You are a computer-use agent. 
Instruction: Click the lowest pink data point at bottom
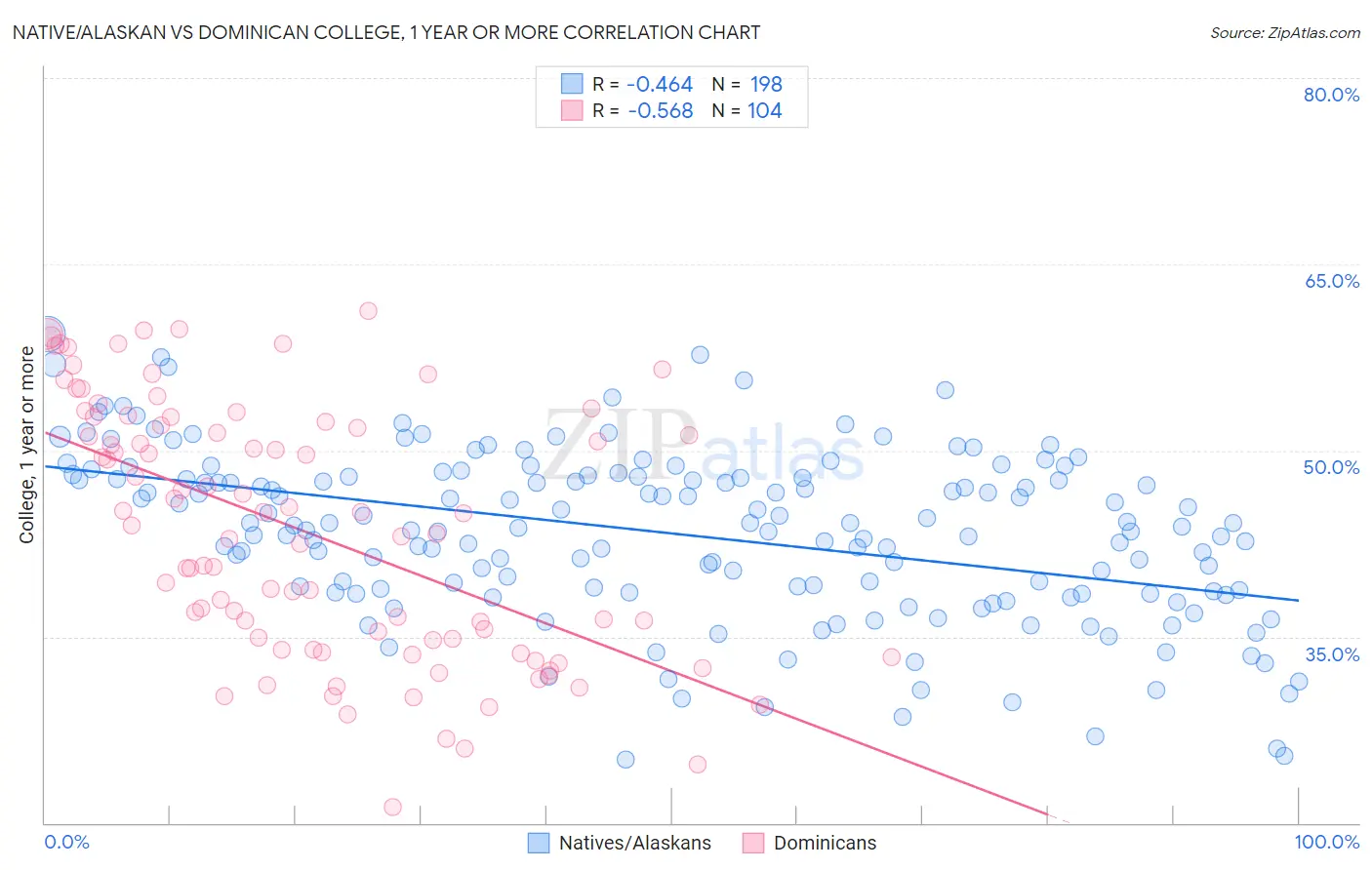tap(392, 807)
